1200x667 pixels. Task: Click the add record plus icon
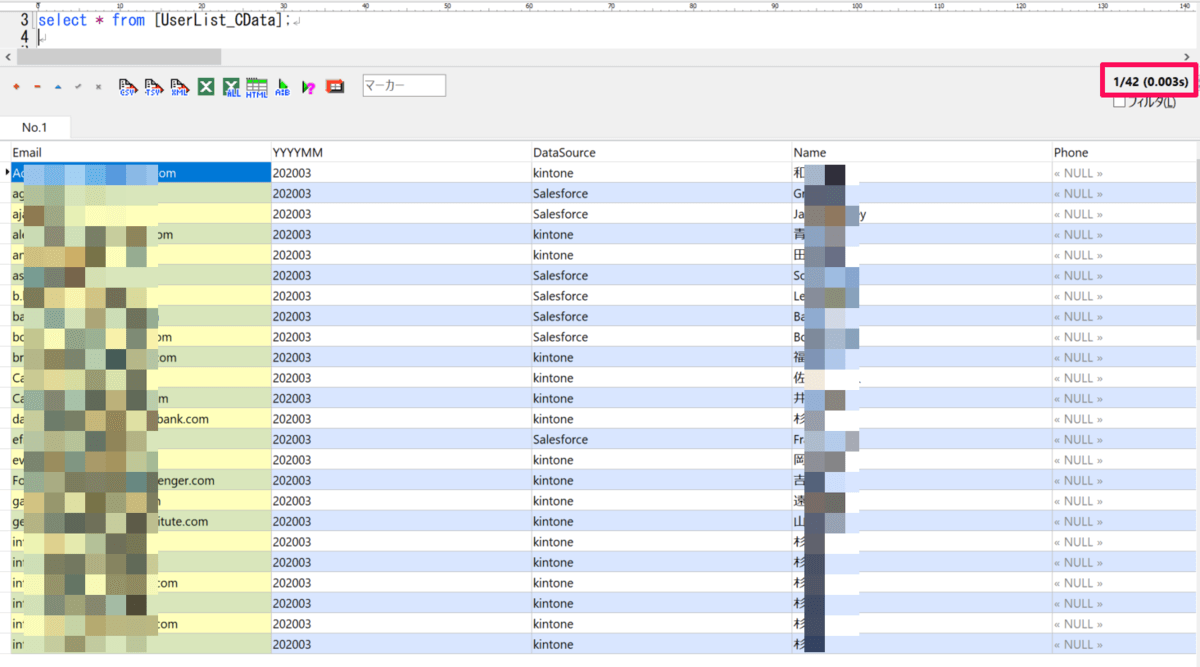(16, 87)
